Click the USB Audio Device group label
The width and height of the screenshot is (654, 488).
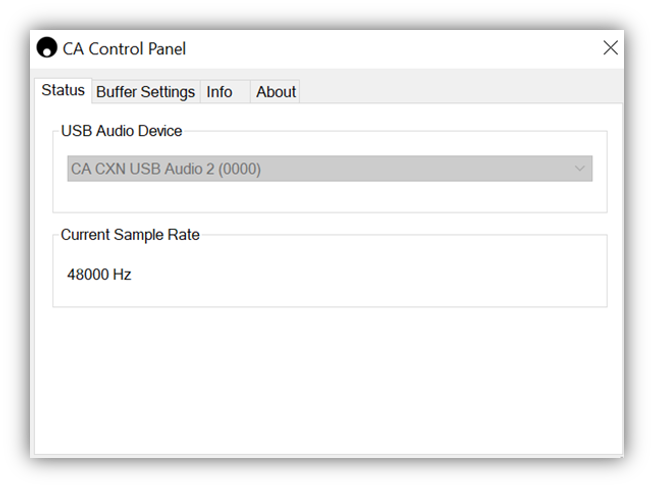coord(121,131)
